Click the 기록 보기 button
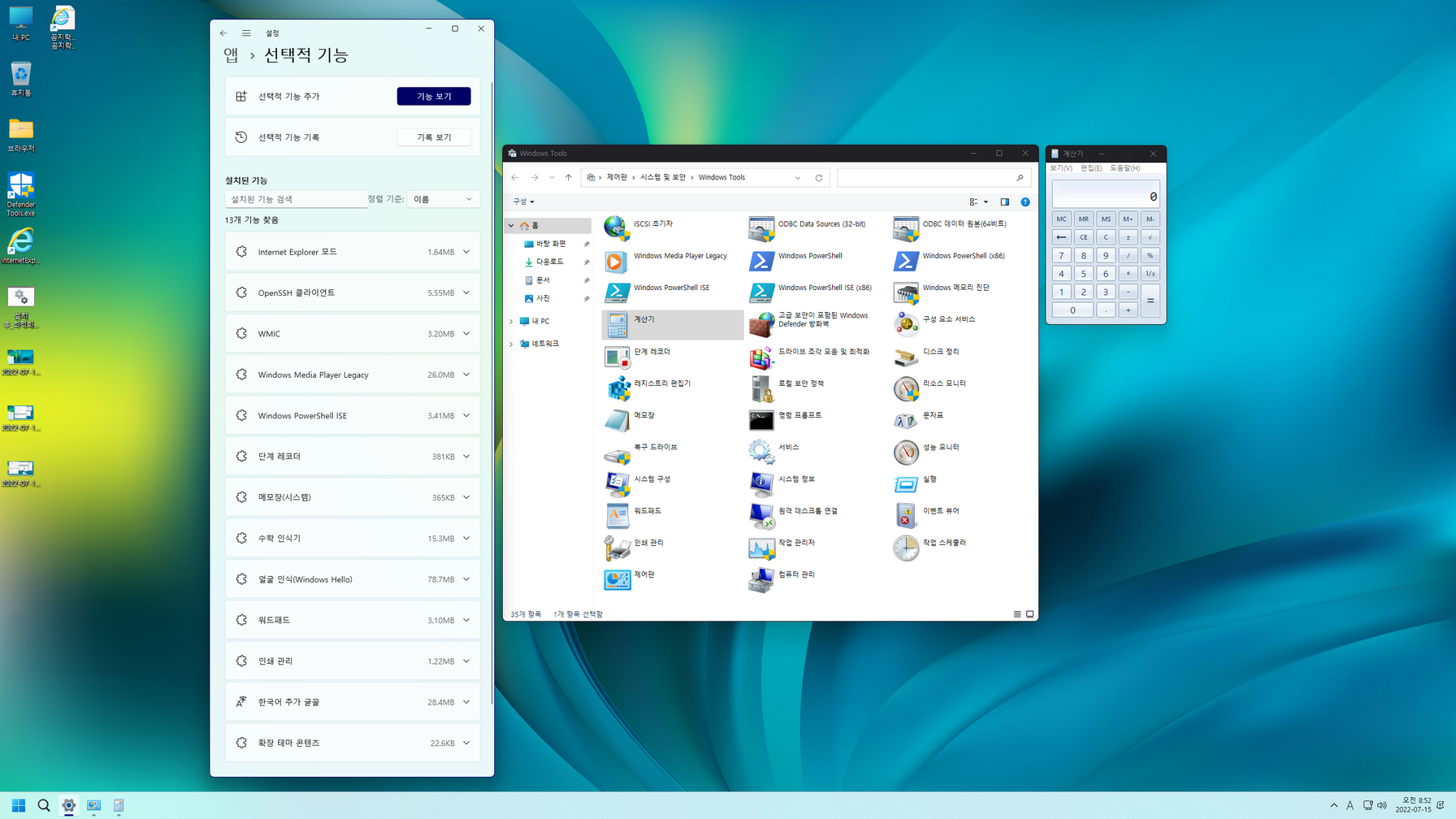1456x819 pixels. pos(434,137)
